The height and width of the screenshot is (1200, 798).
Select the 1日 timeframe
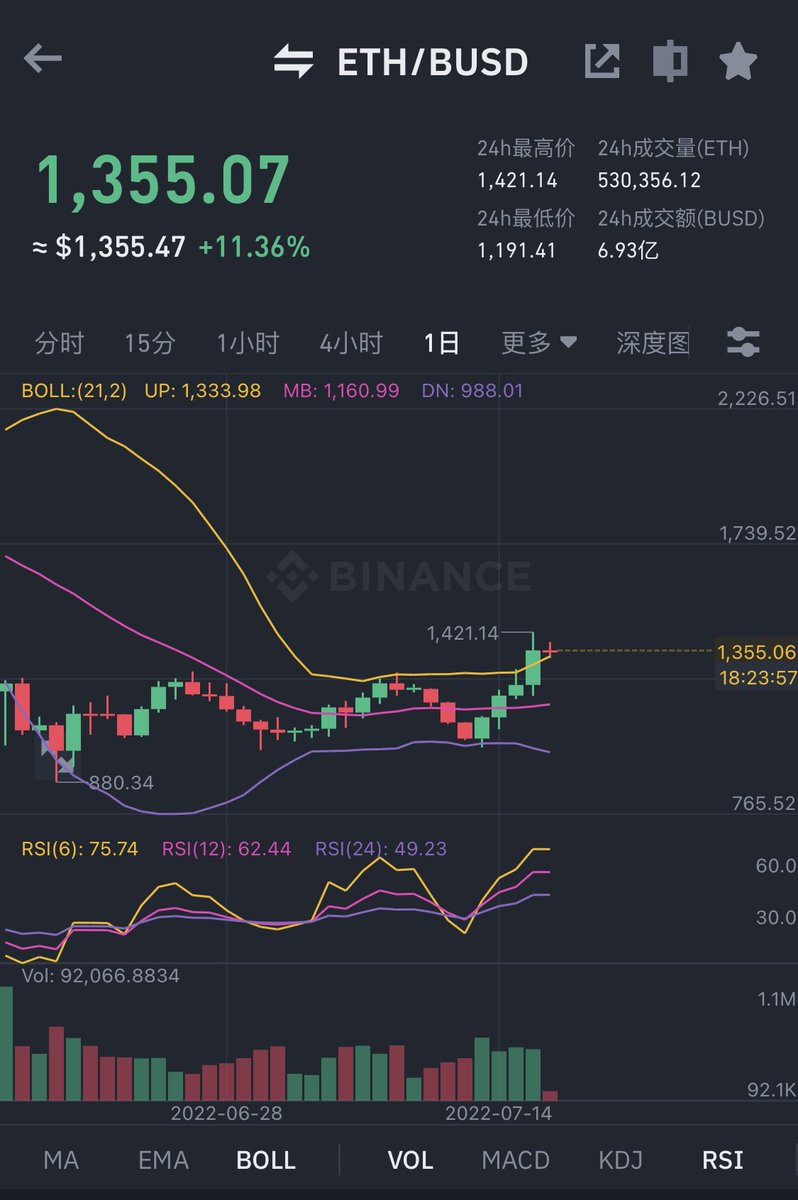[442, 343]
